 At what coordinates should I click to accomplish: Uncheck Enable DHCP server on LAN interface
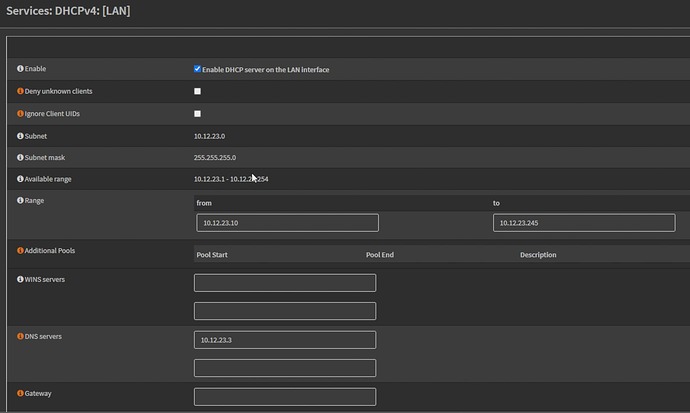pos(197,70)
